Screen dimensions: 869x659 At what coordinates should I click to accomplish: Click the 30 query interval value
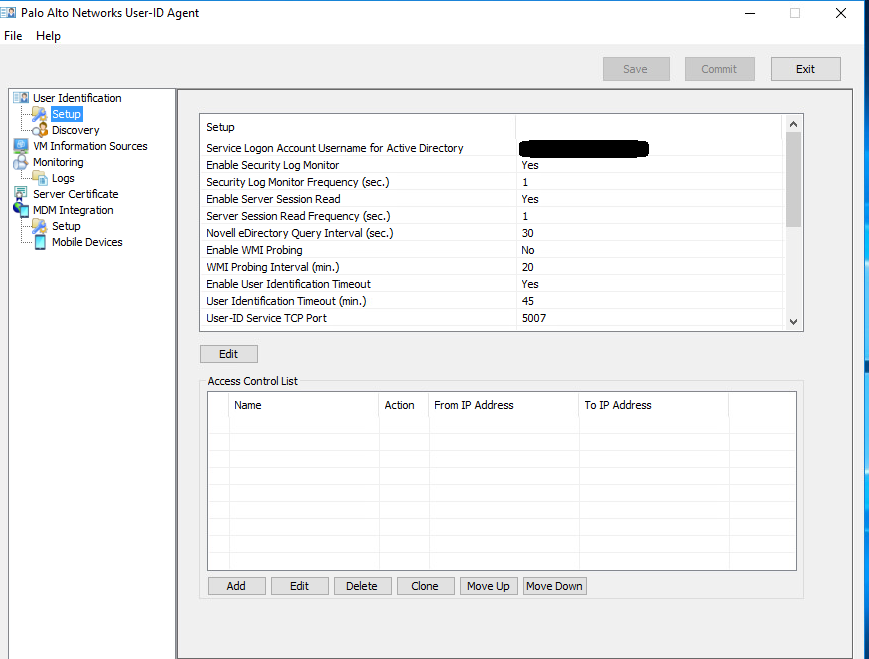[528, 233]
